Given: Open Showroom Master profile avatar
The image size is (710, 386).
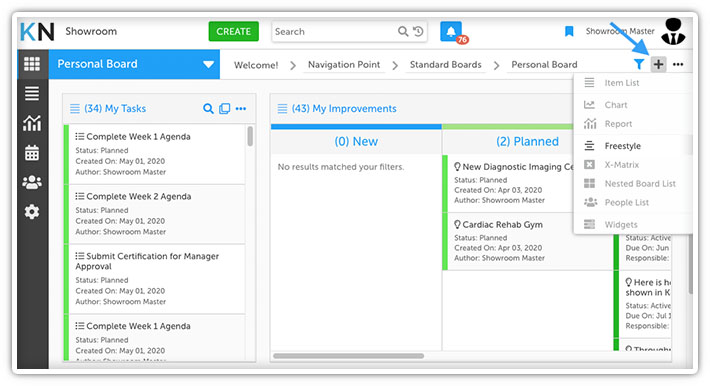Looking at the screenshot, I should (x=673, y=31).
